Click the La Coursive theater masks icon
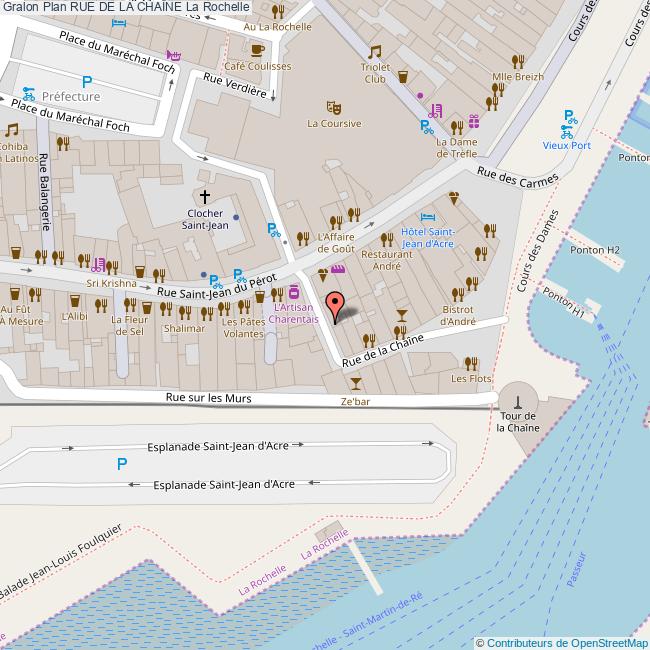The height and width of the screenshot is (650, 650). 334,105
